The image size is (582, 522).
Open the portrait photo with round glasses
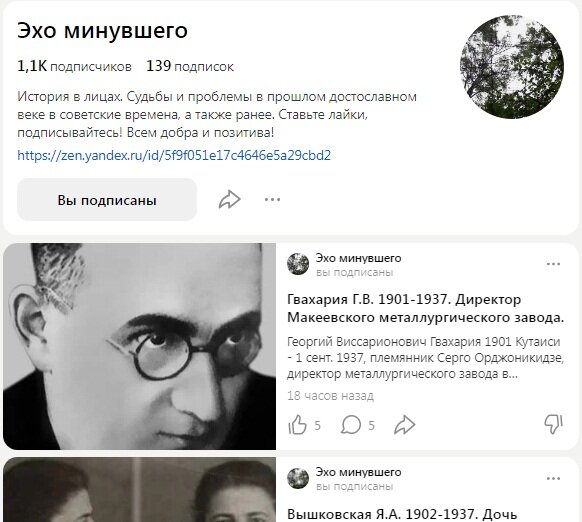pyautogui.click(x=140, y=346)
